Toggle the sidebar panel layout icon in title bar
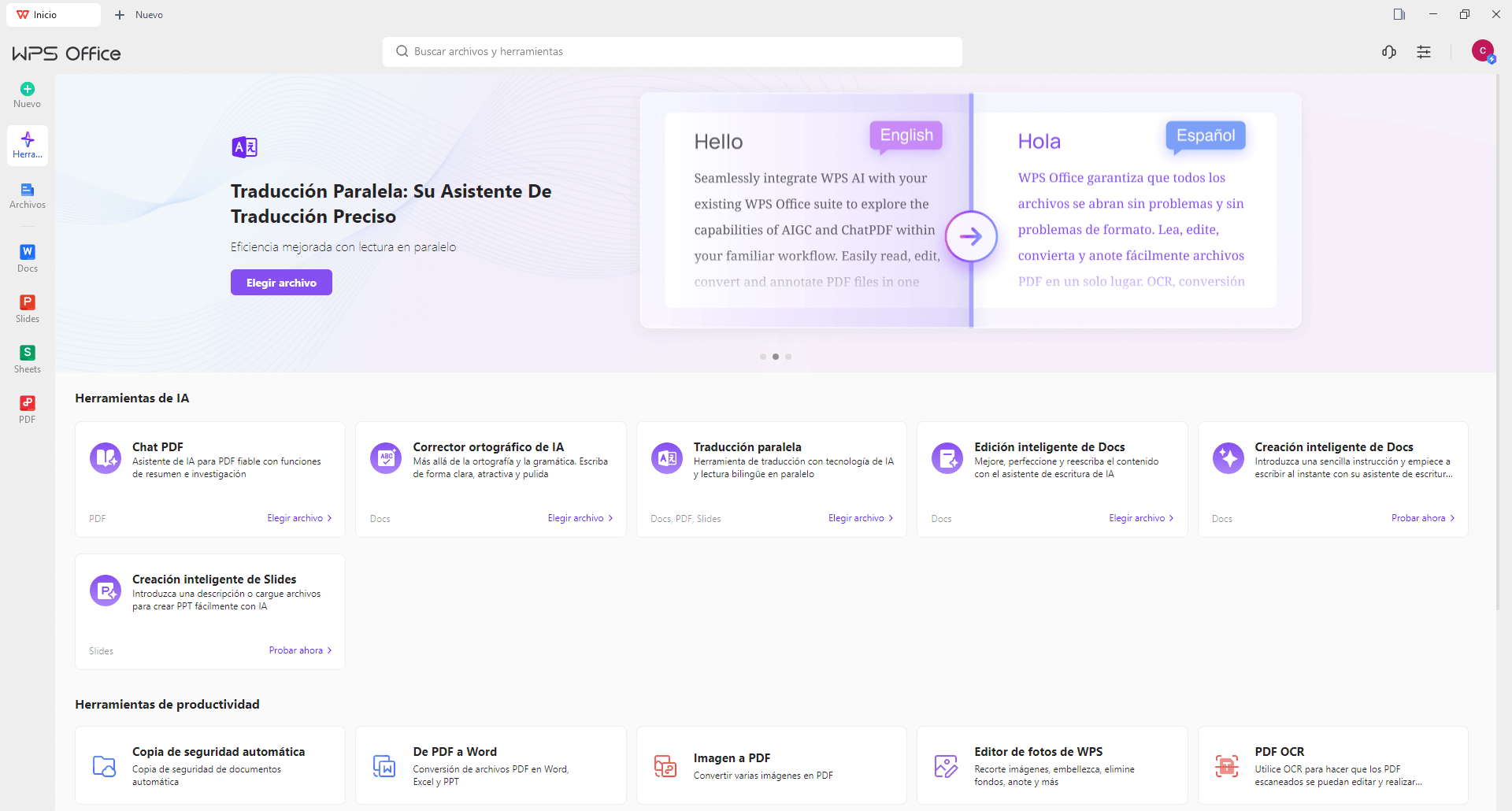 coord(1399,14)
